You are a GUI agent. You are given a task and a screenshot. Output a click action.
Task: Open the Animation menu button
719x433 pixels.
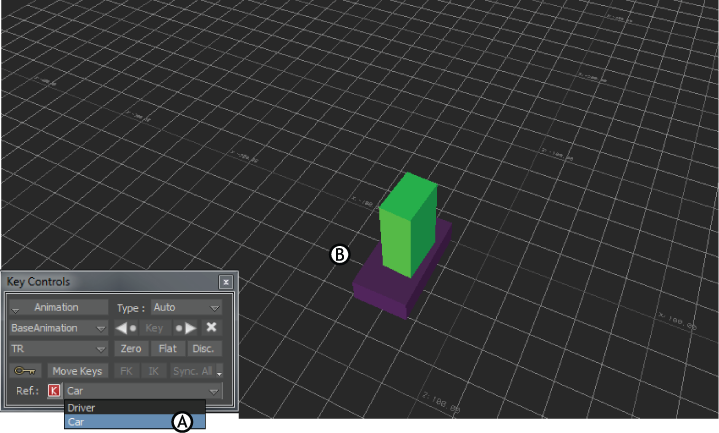coord(59,307)
